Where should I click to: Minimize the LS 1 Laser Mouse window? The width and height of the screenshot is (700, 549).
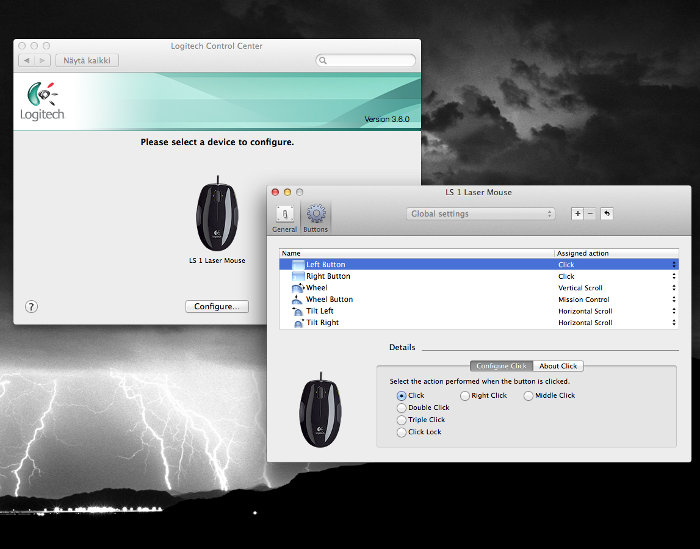pyautogui.click(x=288, y=192)
